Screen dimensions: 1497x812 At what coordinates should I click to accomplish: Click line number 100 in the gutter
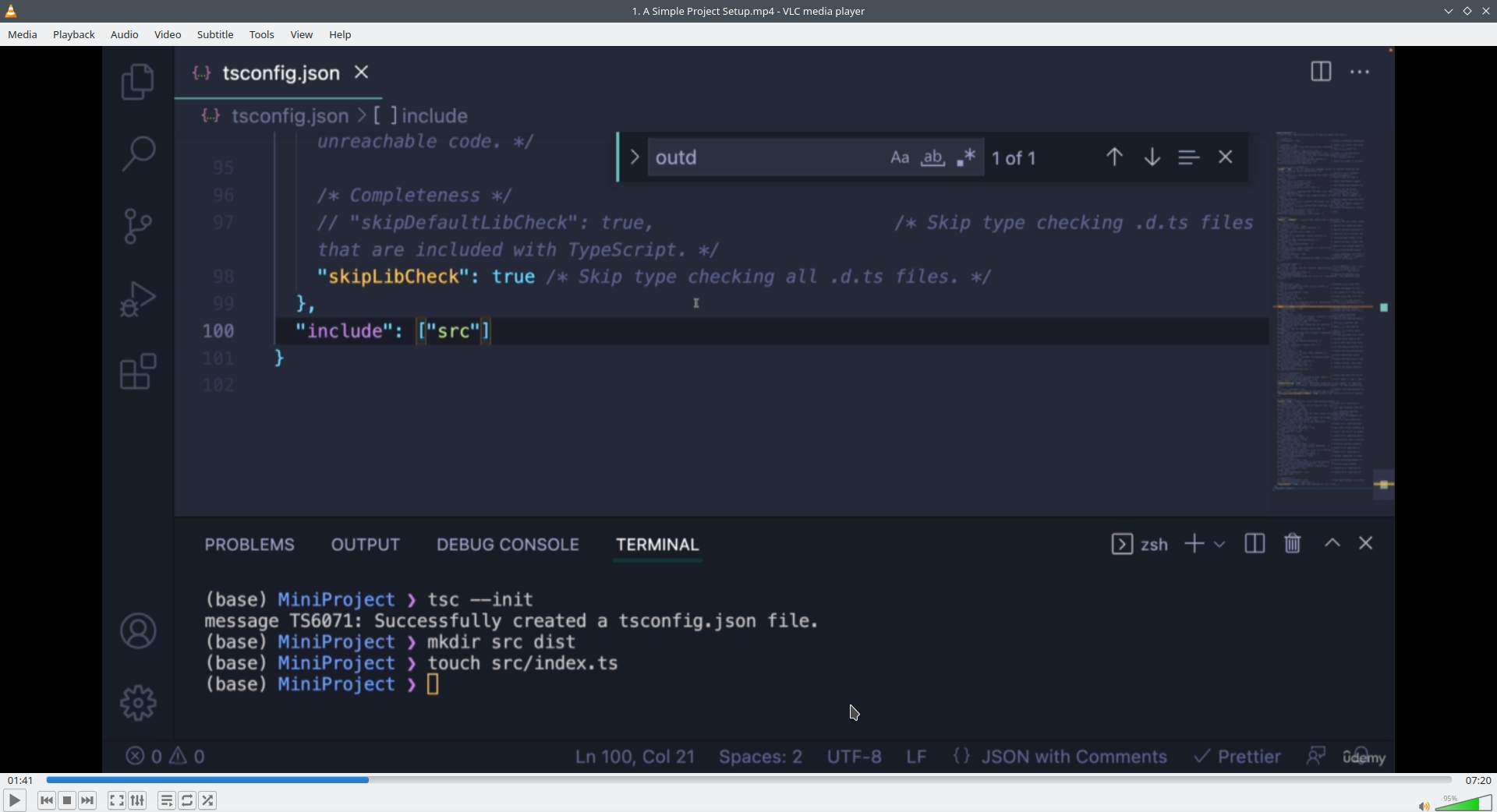[218, 331]
